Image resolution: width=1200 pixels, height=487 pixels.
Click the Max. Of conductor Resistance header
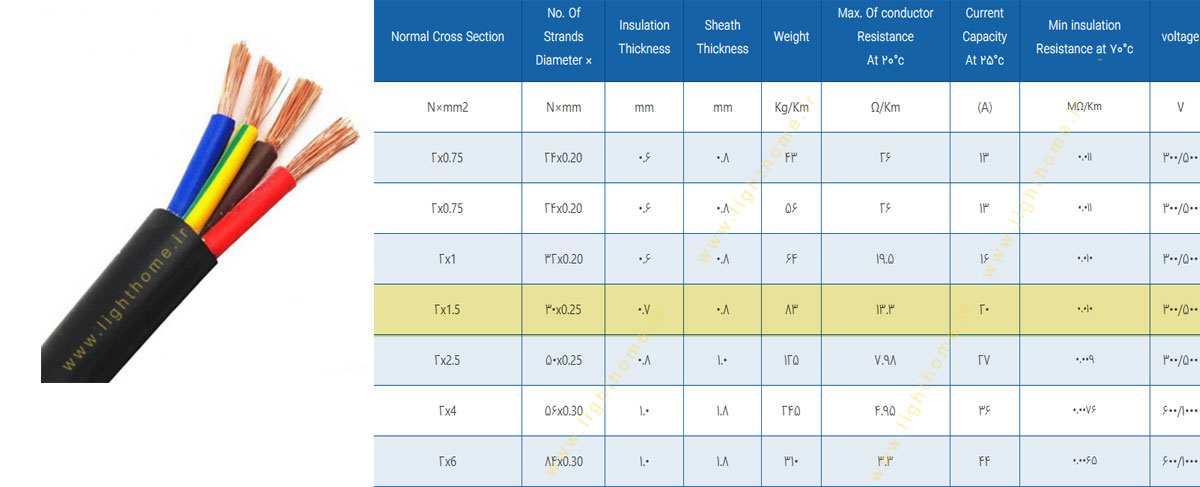[x=885, y=37]
